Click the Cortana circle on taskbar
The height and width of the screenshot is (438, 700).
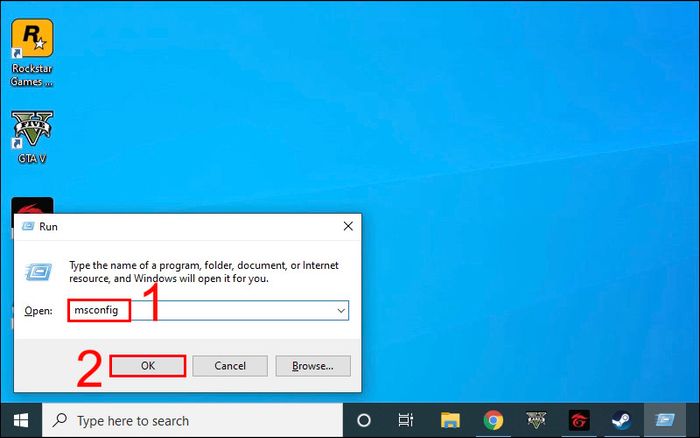point(364,420)
